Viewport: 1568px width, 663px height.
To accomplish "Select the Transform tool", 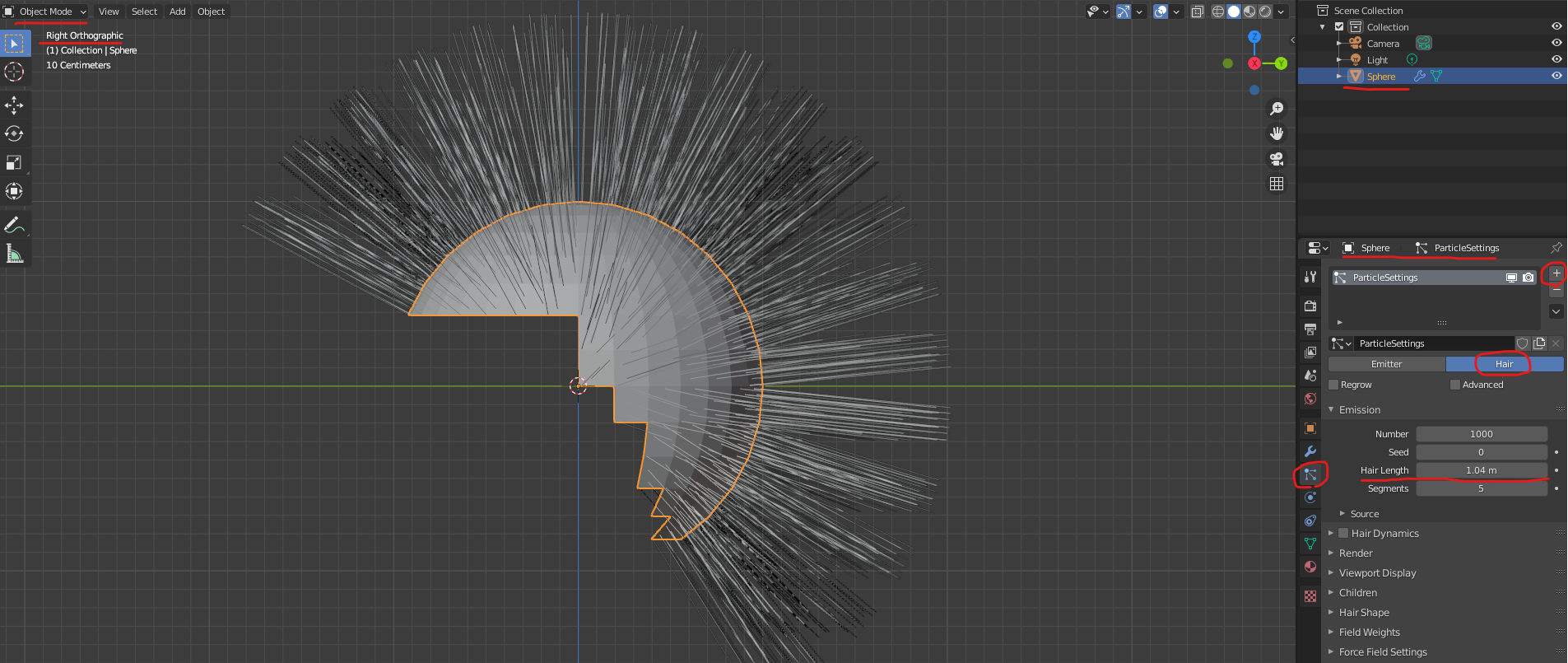I will point(15,191).
